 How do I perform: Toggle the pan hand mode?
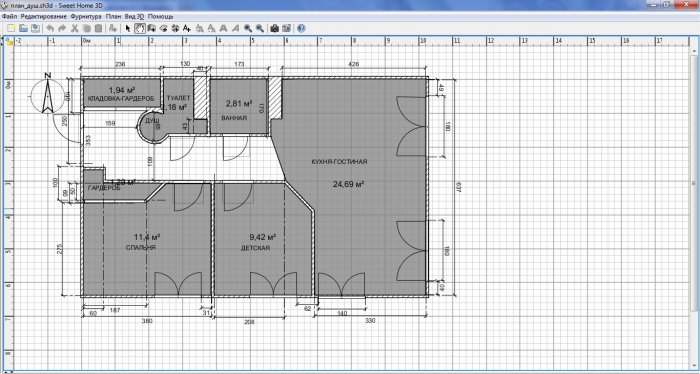(x=140, y=28)
